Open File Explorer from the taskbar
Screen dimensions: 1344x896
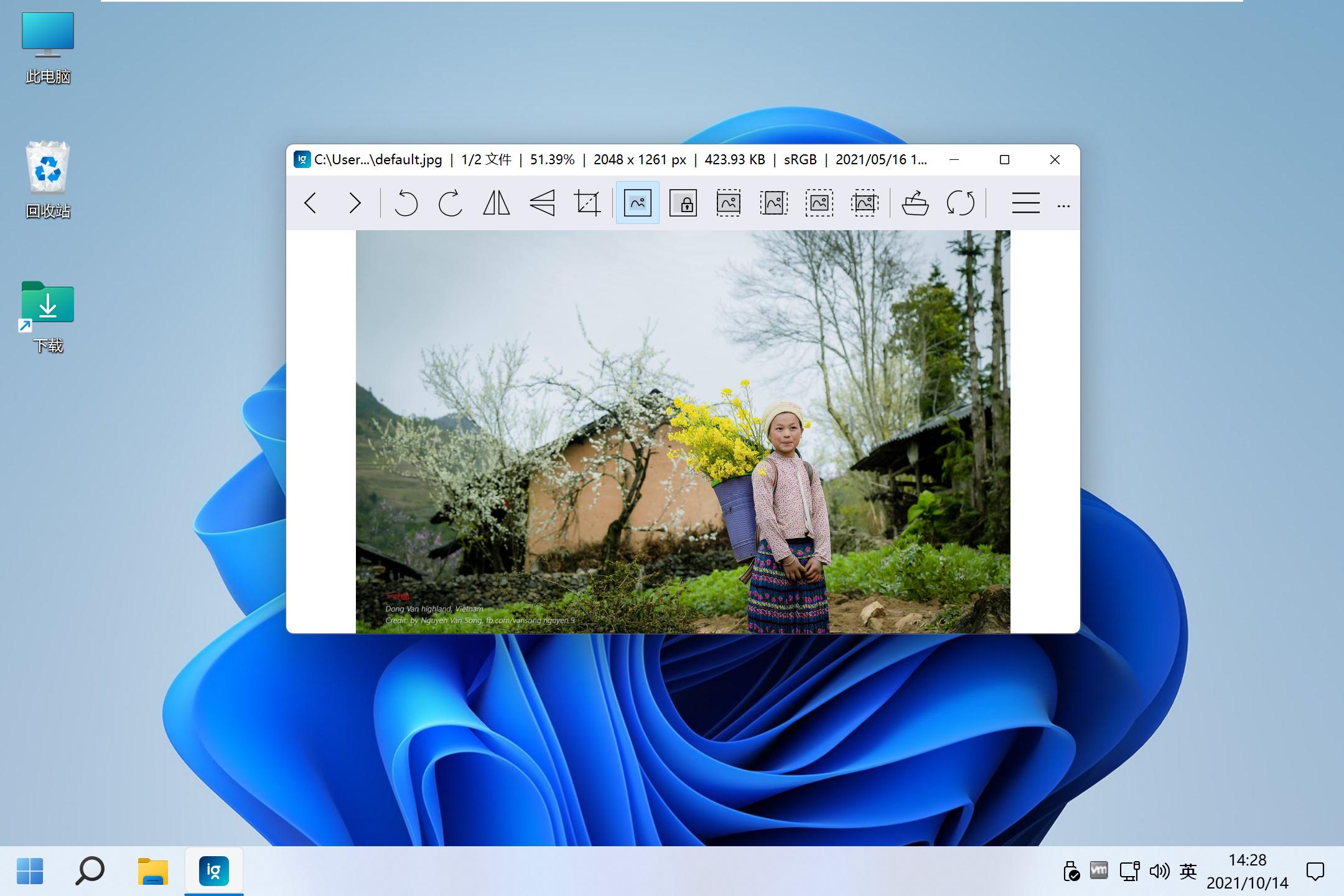152,871
